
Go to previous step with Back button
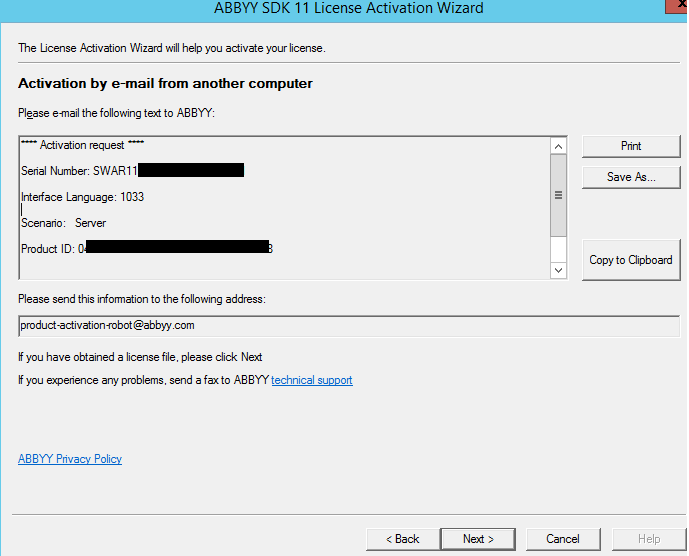[x=403, y=539]
